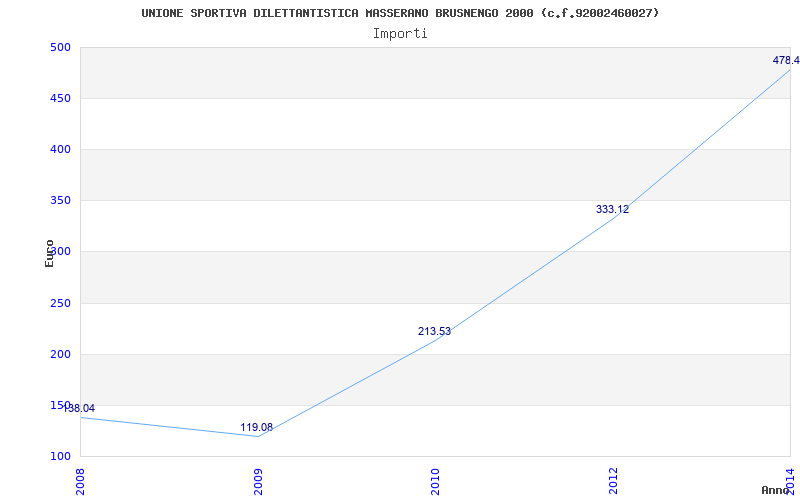Click the 250 y-axis label
Screen dimensions: 800x500
tap(60, 304)
